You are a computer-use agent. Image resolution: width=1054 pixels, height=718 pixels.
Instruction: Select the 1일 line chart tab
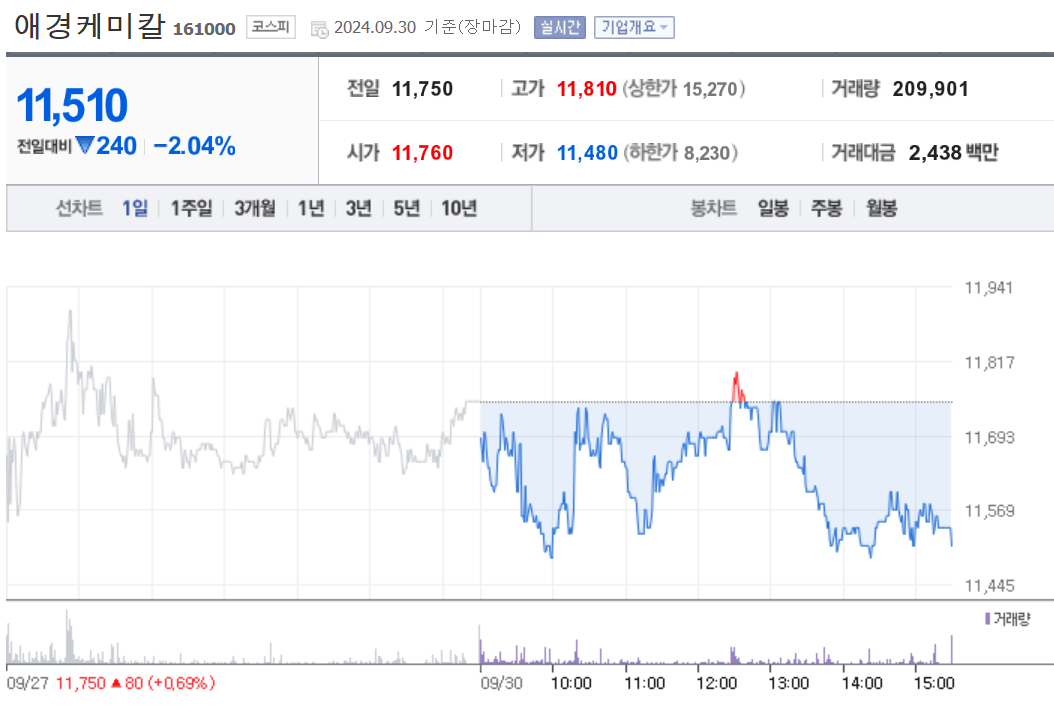(134, 208)
